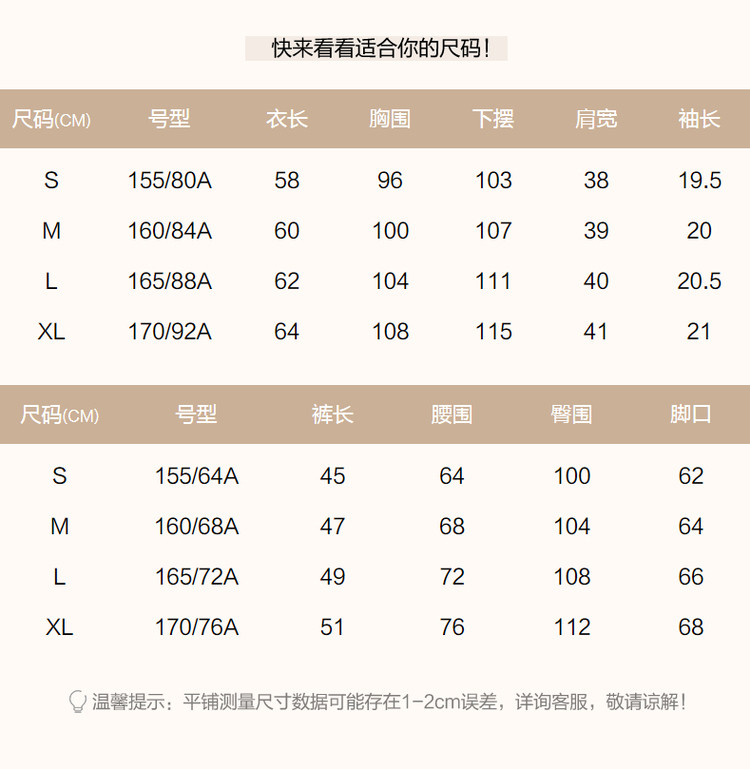This screenshot has width=750, height=769.
Task: Click the 温馨提示 measurement note text
Action: (x=390, y=702)
